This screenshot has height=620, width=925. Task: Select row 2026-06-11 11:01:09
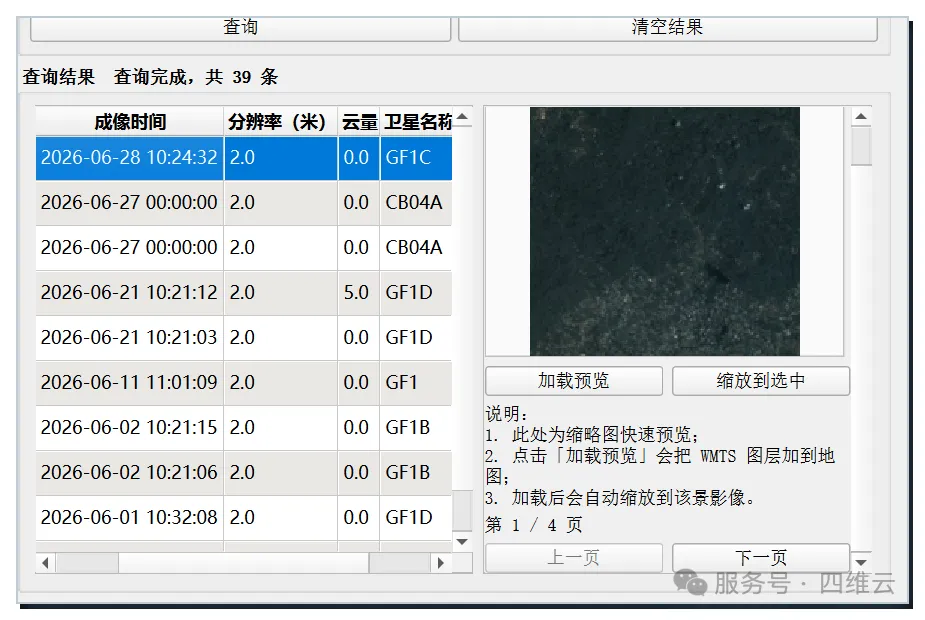point(244,382)
